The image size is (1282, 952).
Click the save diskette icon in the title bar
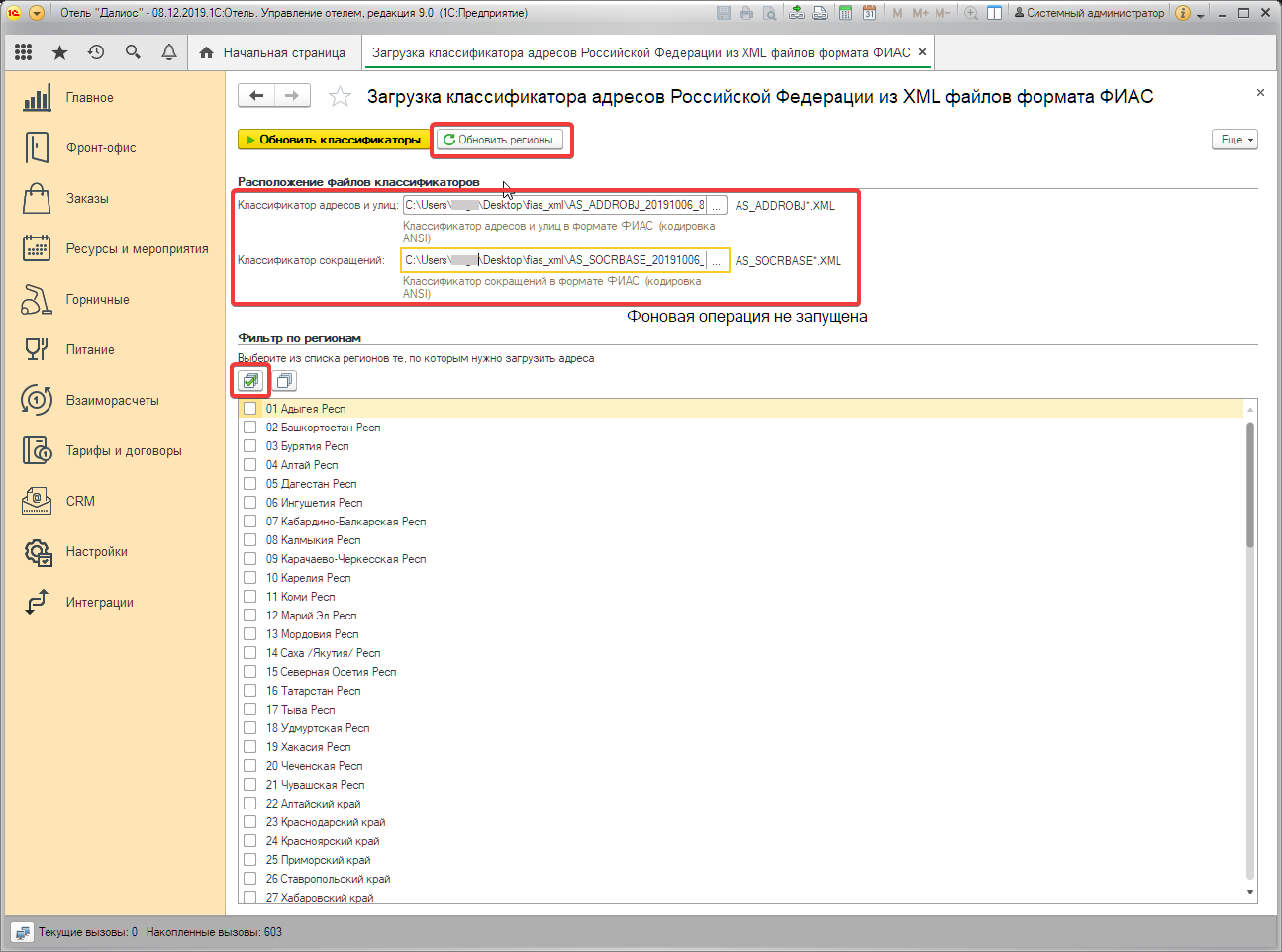click(724, 13)
